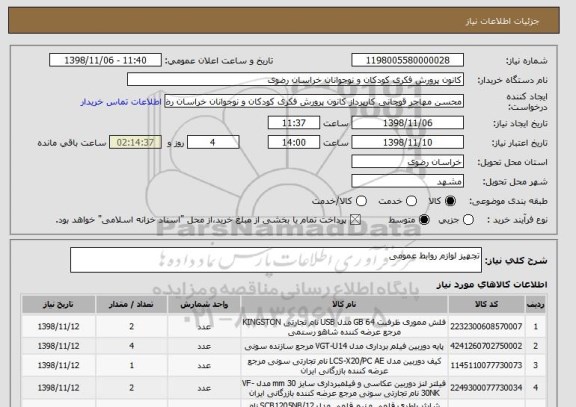Click the remaining days field showing 4
Viewport: 576px width, 407px height.
point(213,142)
